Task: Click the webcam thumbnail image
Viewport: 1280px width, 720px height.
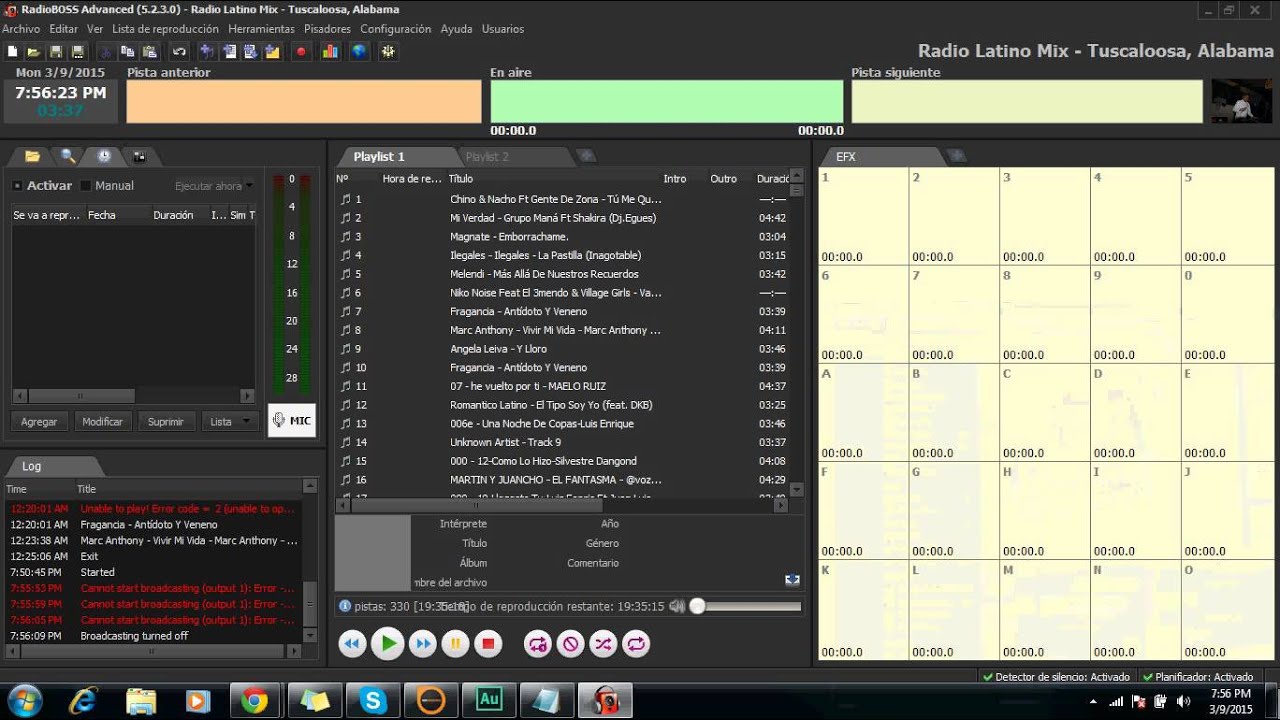Action: click(1242, 101)
